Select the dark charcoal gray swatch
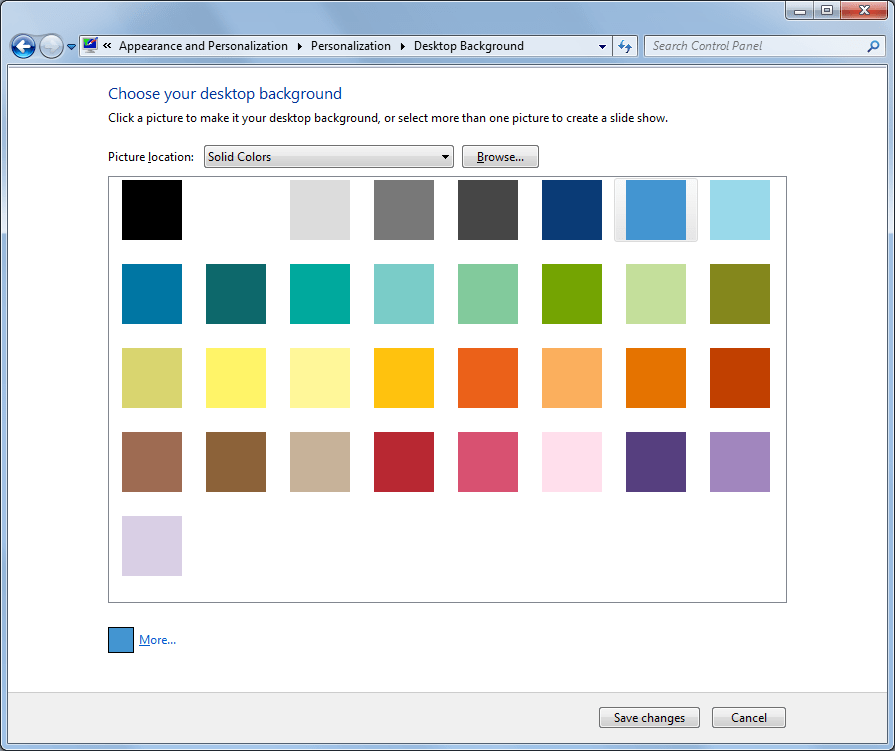Screen dimensions: 895x751 pyautogui.click(x=487, y=210)
